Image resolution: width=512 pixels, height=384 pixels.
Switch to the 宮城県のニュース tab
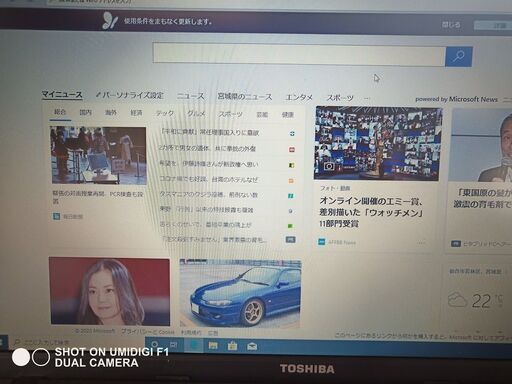(x=245, y=97)
